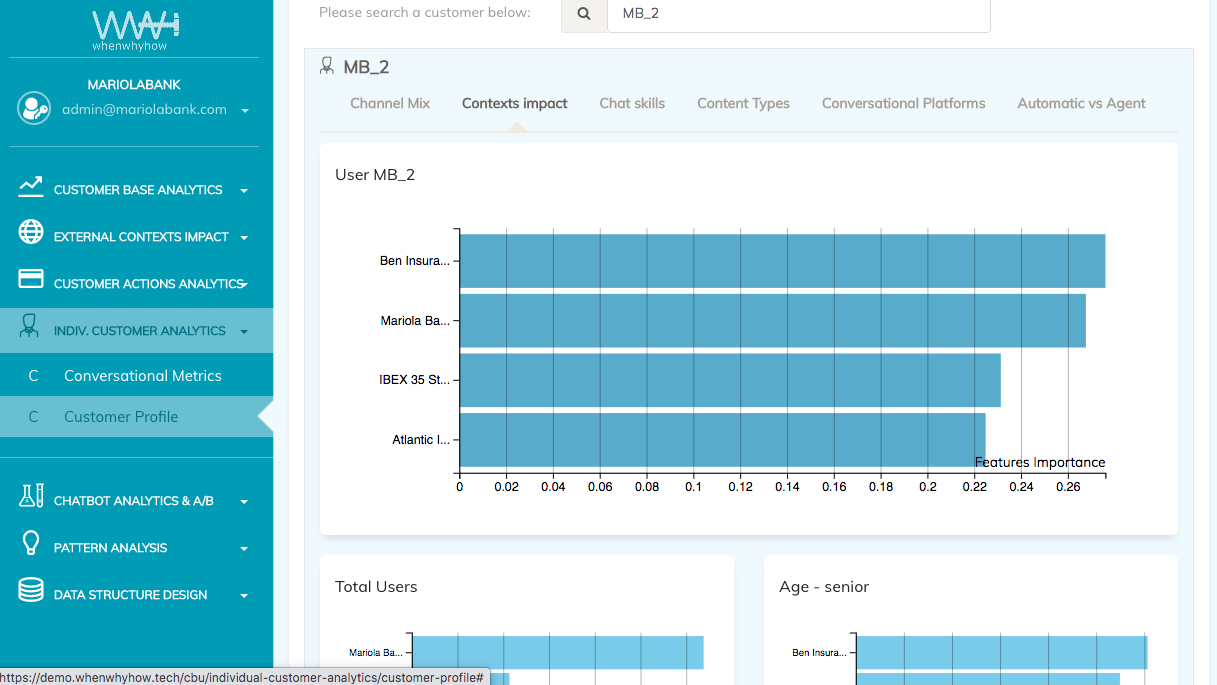
Task: Click the Customer Actions Analytics card icon
Action: coord(31,279)
